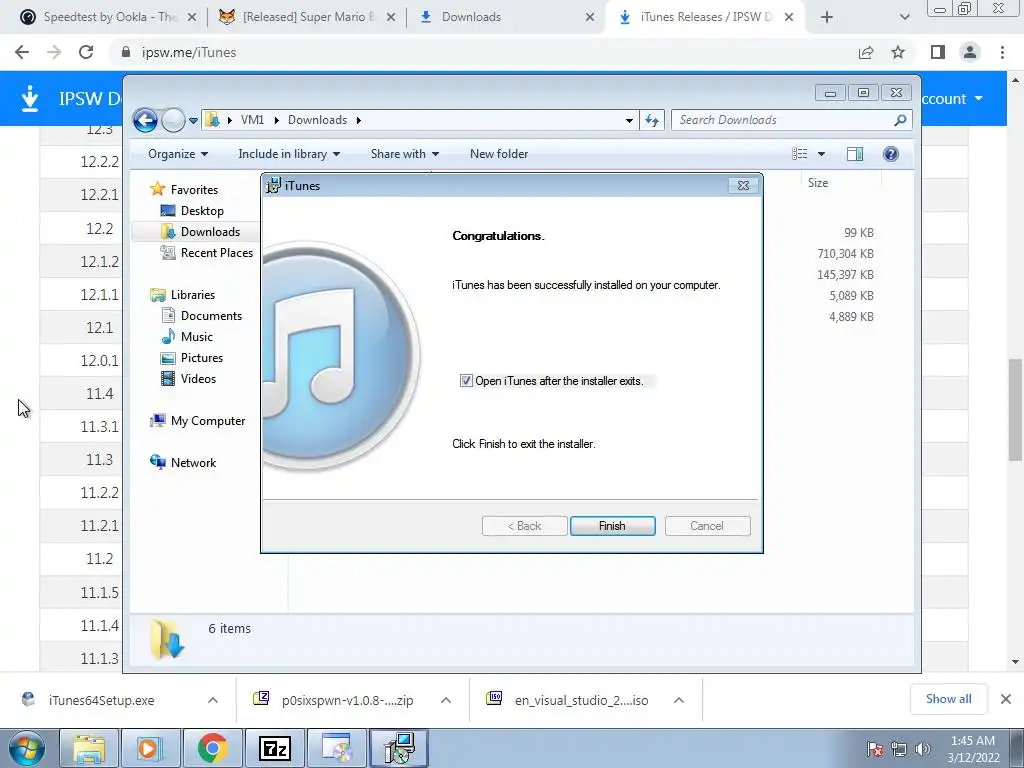The image size is (1024, 768).
Task: Close the Chrome downloads bar
Action: [x=1006, y=699]
